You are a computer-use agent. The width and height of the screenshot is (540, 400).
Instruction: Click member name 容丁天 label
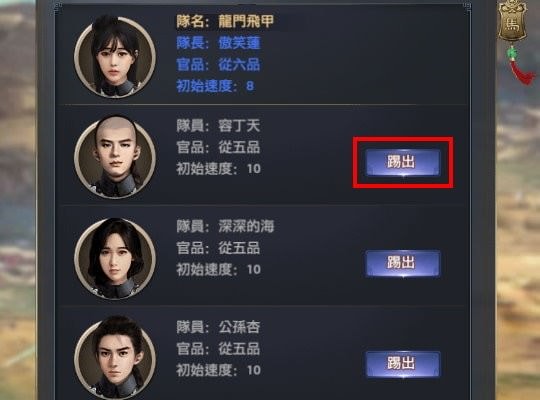[x=239, y=126]
